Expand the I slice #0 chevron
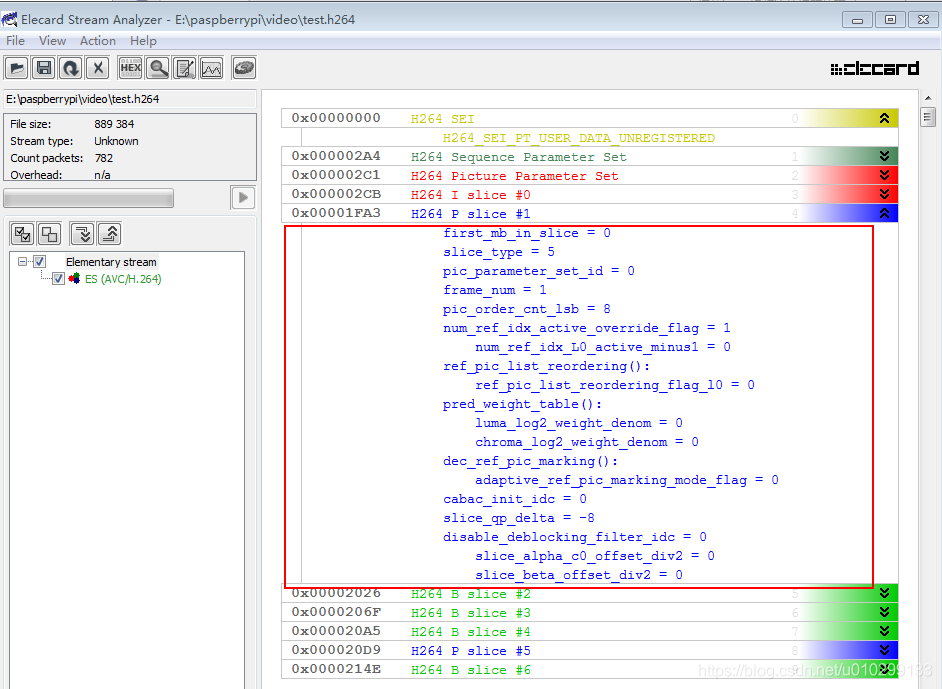This screenshot has height=689, width=942. pos(884,194)
